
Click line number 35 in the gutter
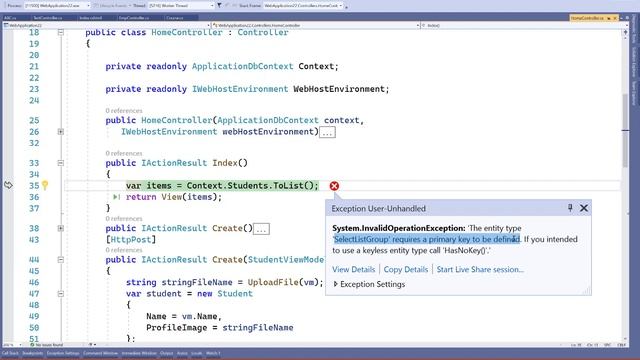pos(34,186)
